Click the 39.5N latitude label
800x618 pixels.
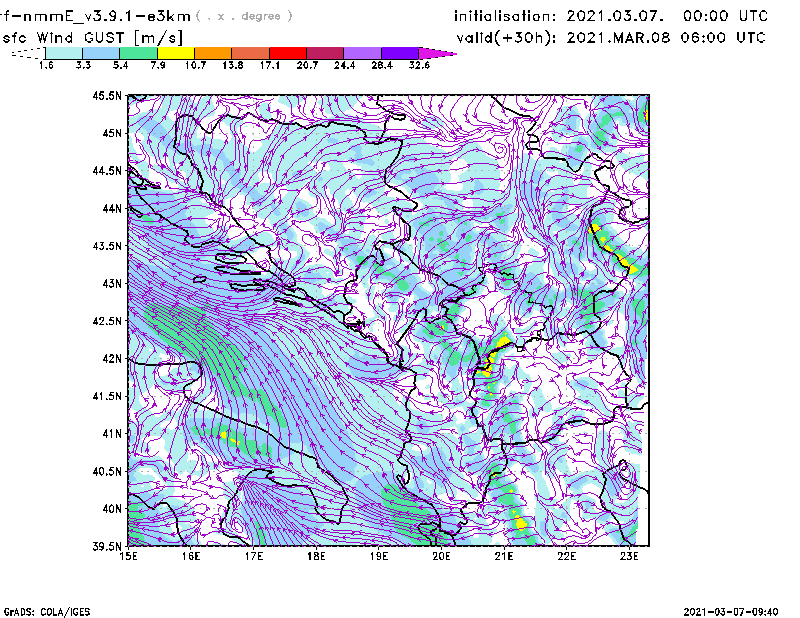(107, 546)
